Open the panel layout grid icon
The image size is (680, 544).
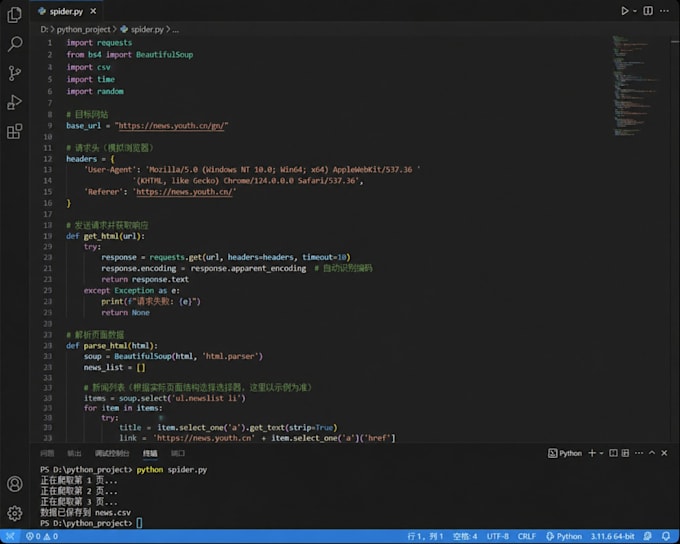click(625, 453)
